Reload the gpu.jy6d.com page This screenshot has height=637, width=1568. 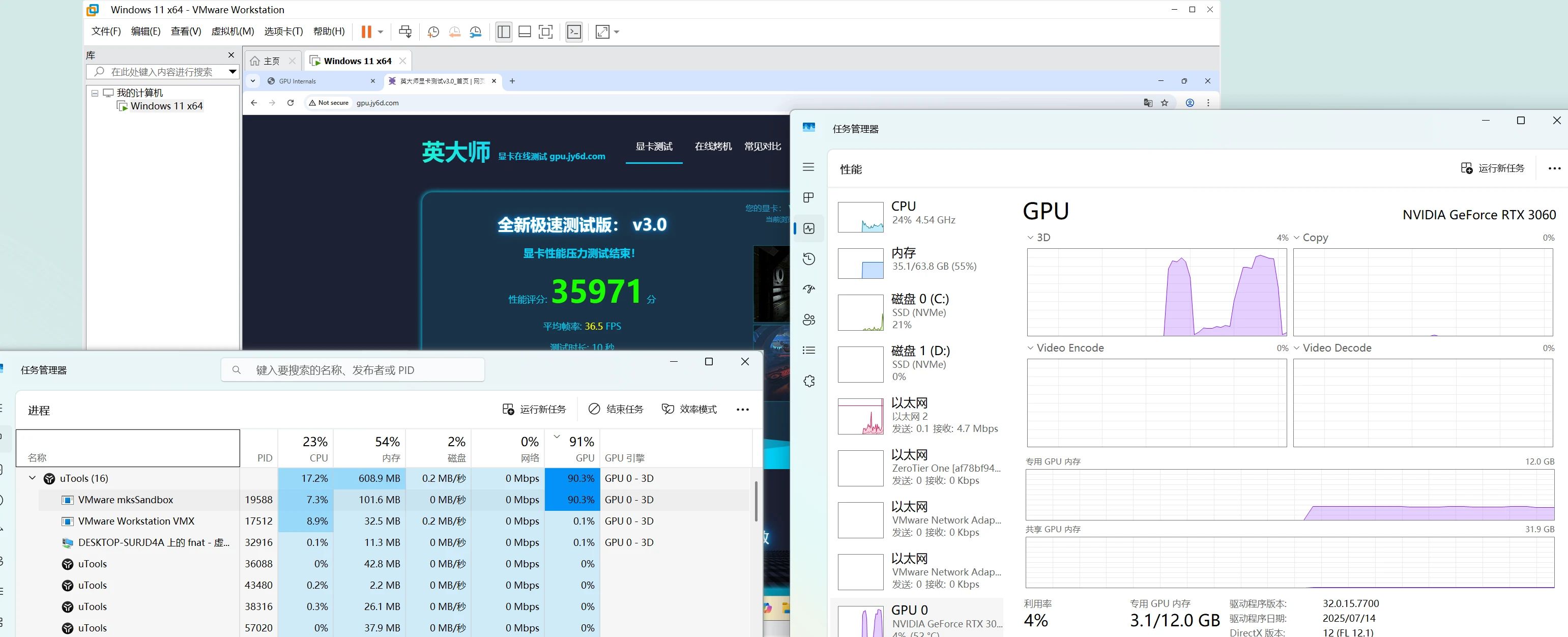[291, 103]
